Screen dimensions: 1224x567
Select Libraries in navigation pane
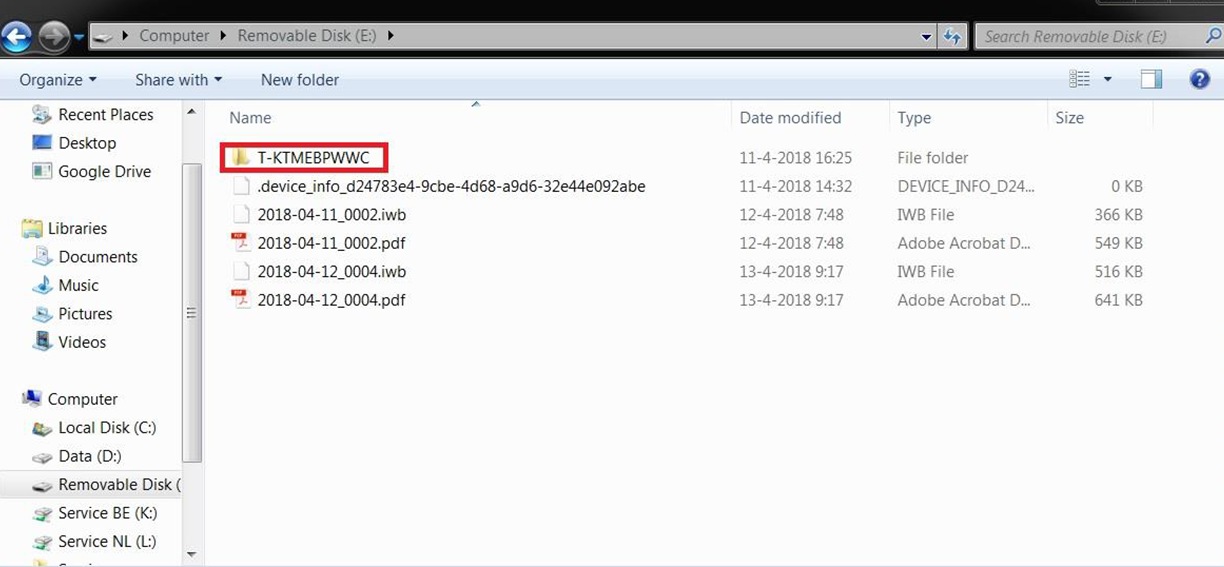tap(77, 229)
